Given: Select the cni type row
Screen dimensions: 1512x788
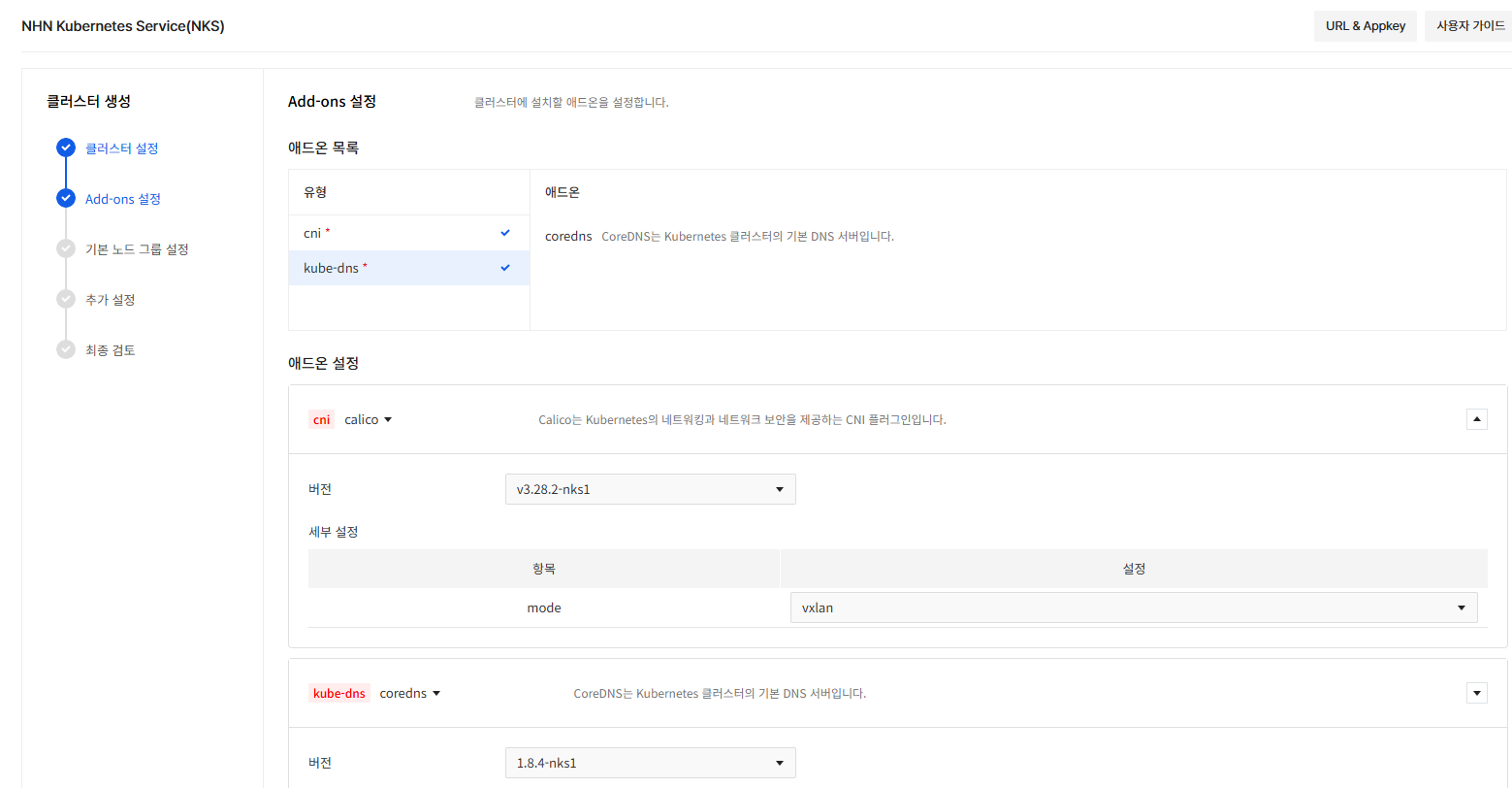Looking at the screenshot, I should pos(409,233).
